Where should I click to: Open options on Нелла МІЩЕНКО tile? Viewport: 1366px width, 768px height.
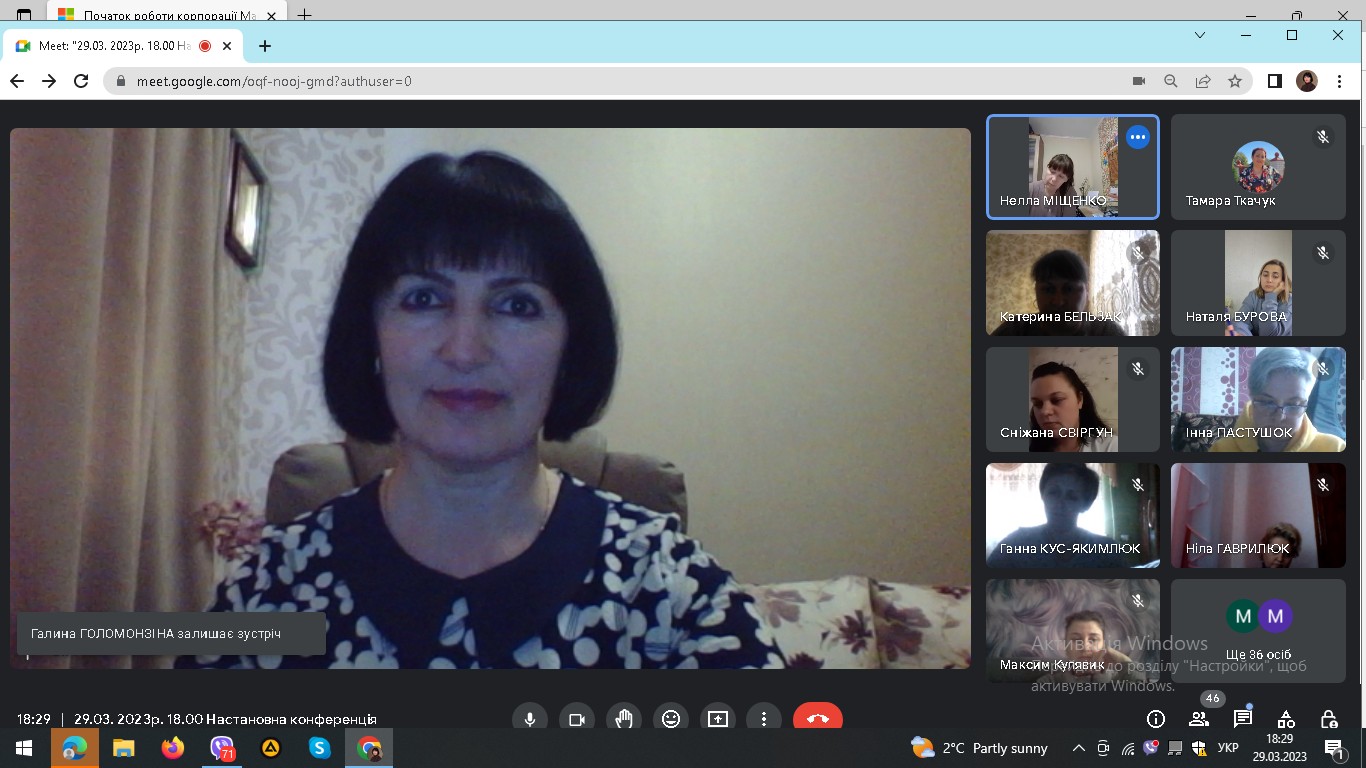point(1138,137)
